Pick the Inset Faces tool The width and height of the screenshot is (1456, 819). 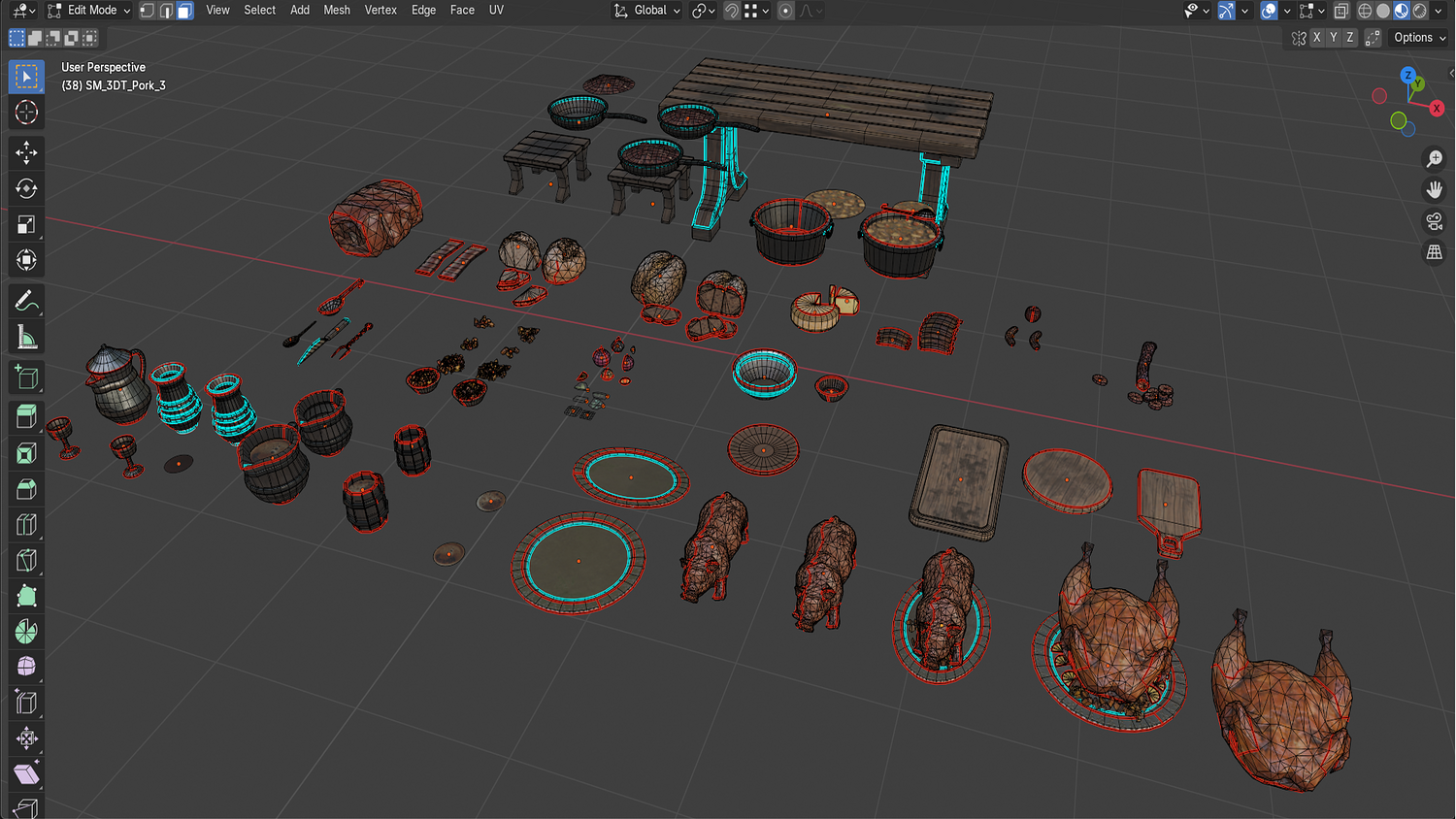26,452
